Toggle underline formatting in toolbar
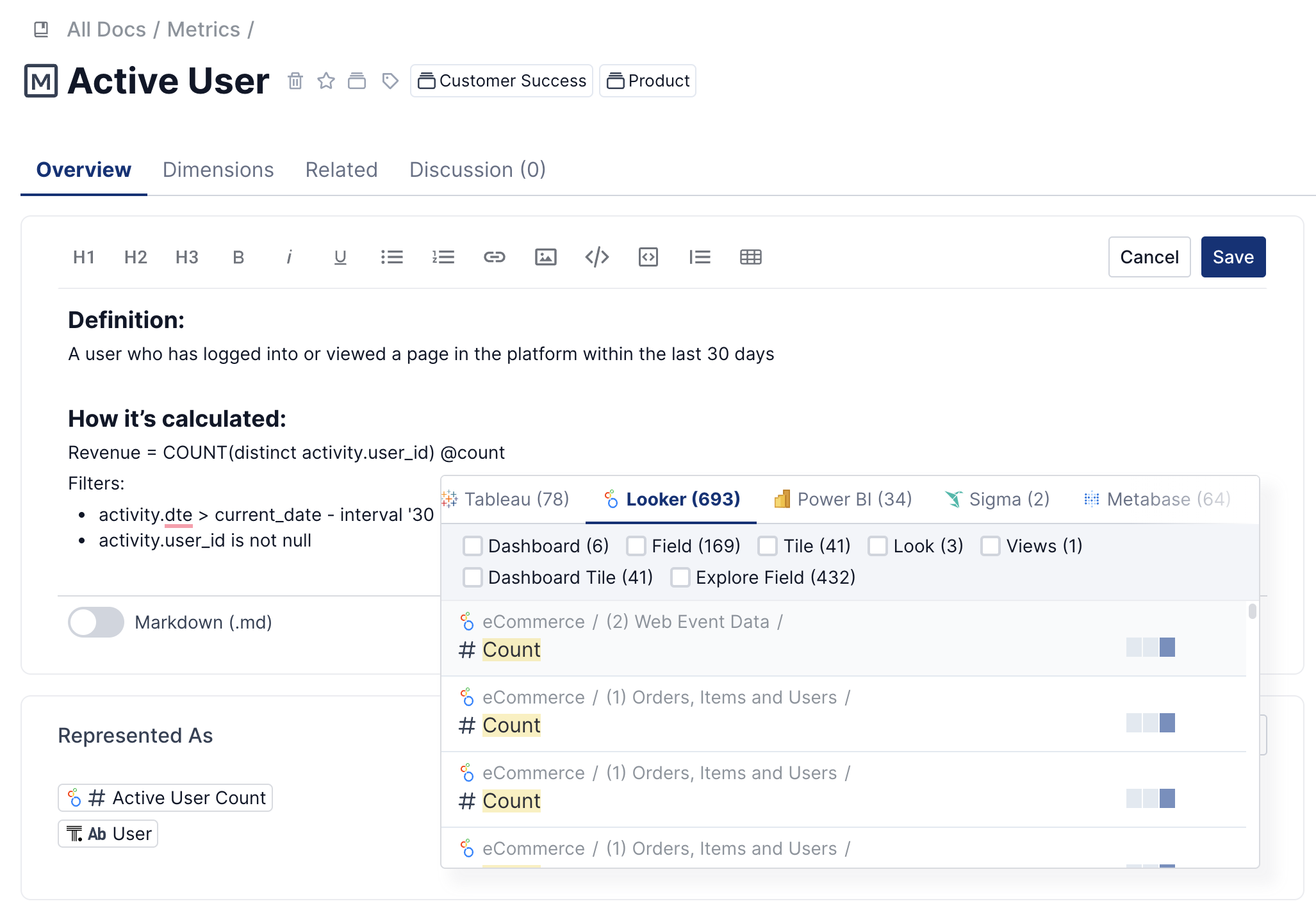Viewport: 1316px width, 915px height. pyautogui.click(x=340, y=257)
